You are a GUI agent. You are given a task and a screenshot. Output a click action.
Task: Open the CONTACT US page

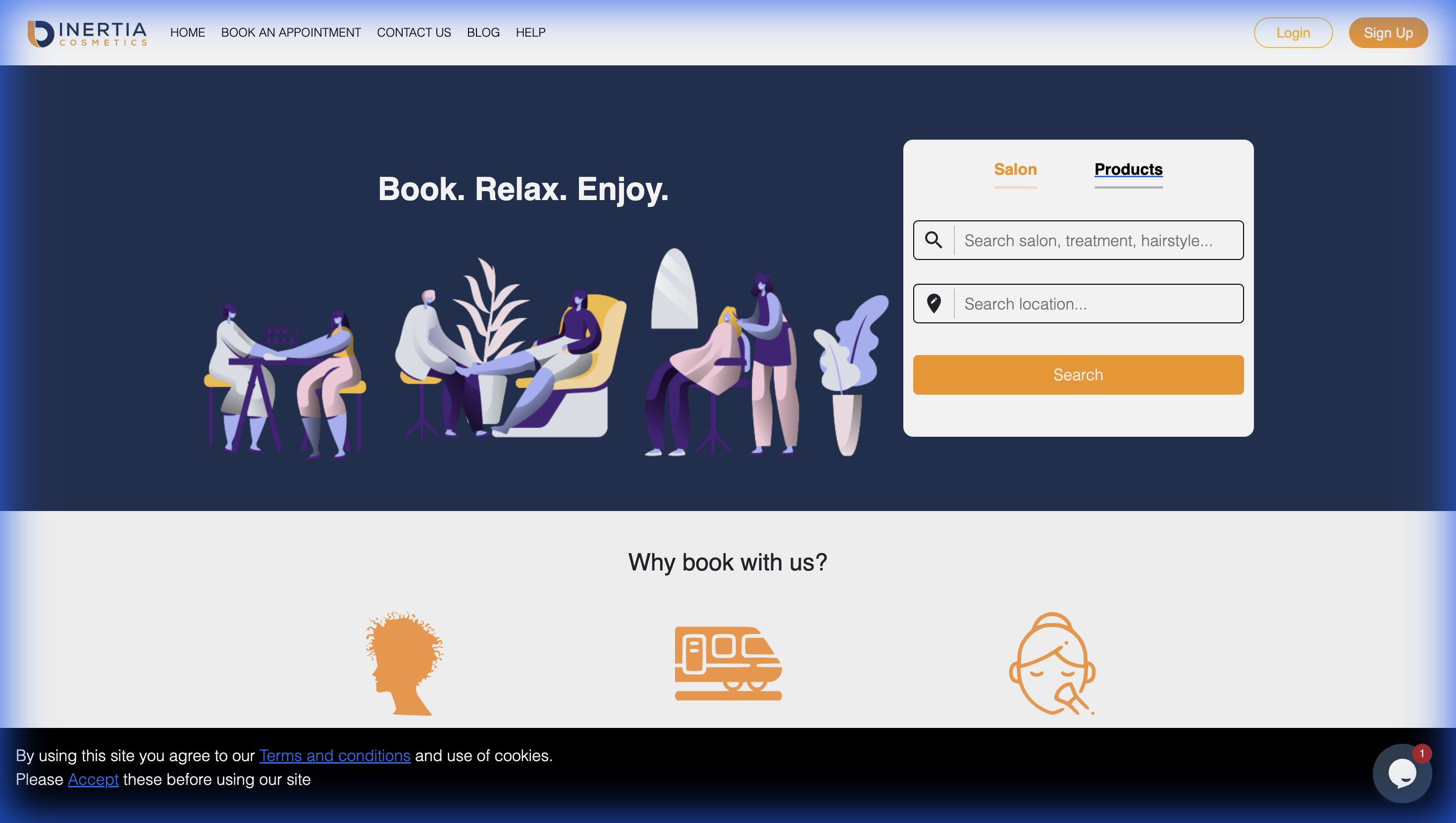click(414, 33)
